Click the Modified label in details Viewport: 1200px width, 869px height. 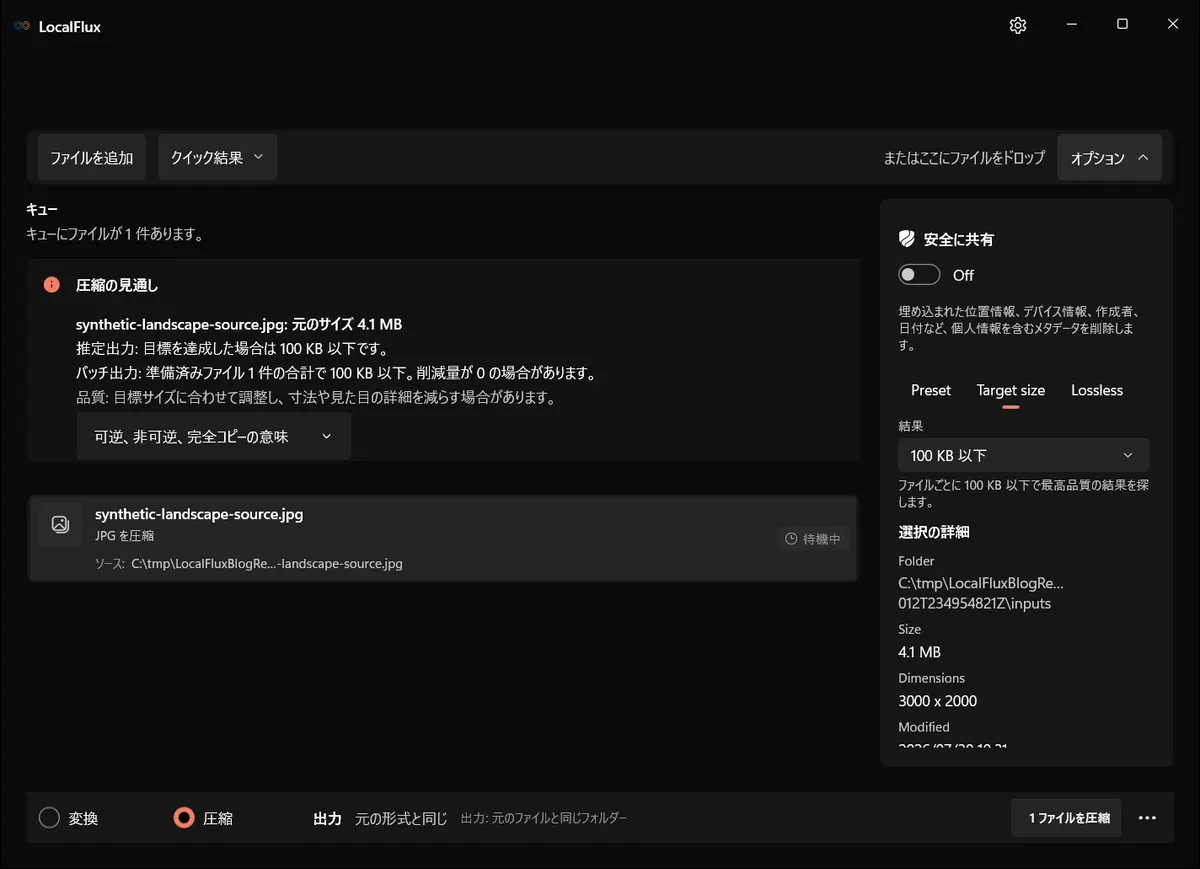click(x=924, y=727)
